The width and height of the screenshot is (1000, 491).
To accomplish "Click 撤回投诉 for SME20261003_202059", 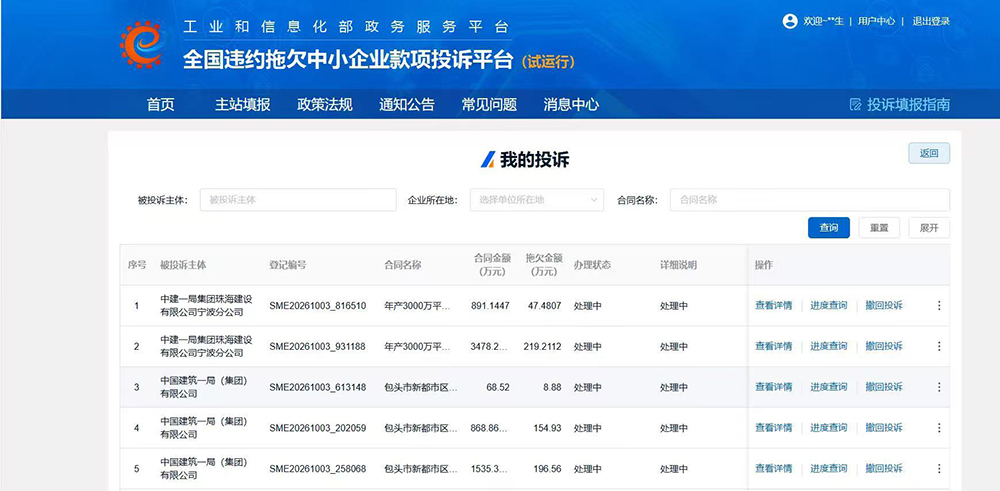I will pyautogui.click(x=884, y=428).
